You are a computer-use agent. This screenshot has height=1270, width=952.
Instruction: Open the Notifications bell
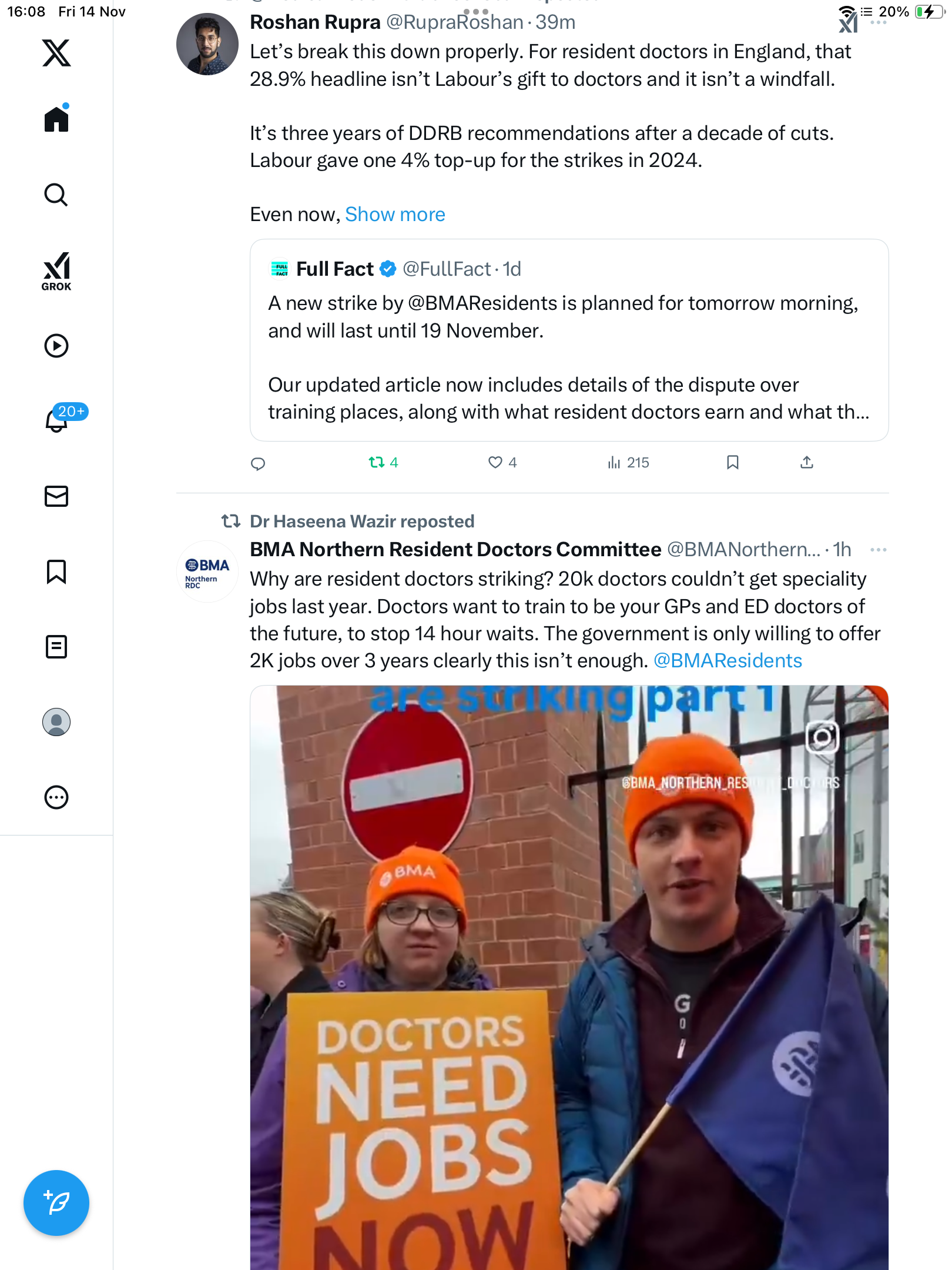[x=56, y=420]
